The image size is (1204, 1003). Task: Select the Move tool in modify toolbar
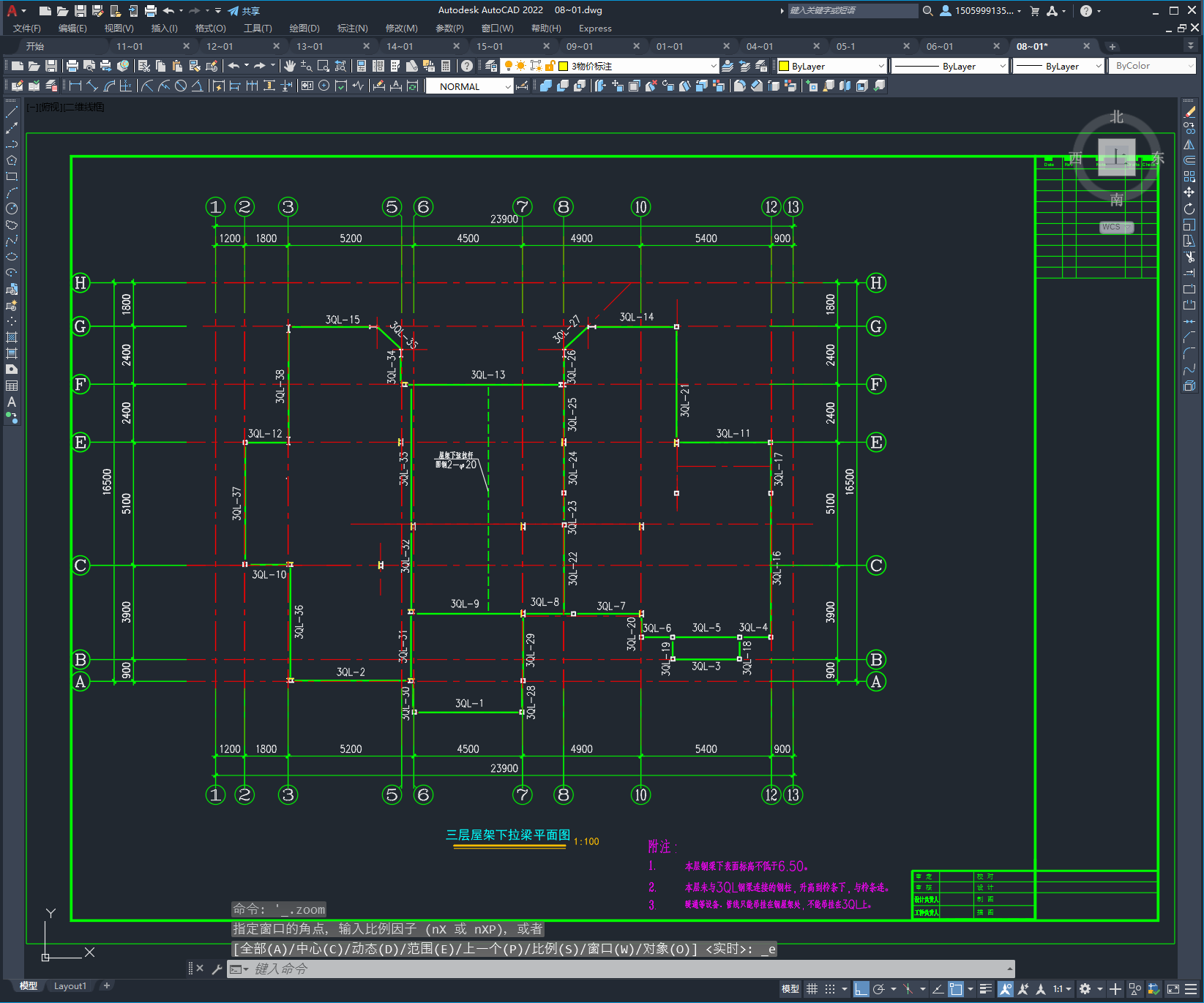(1189, 192)
